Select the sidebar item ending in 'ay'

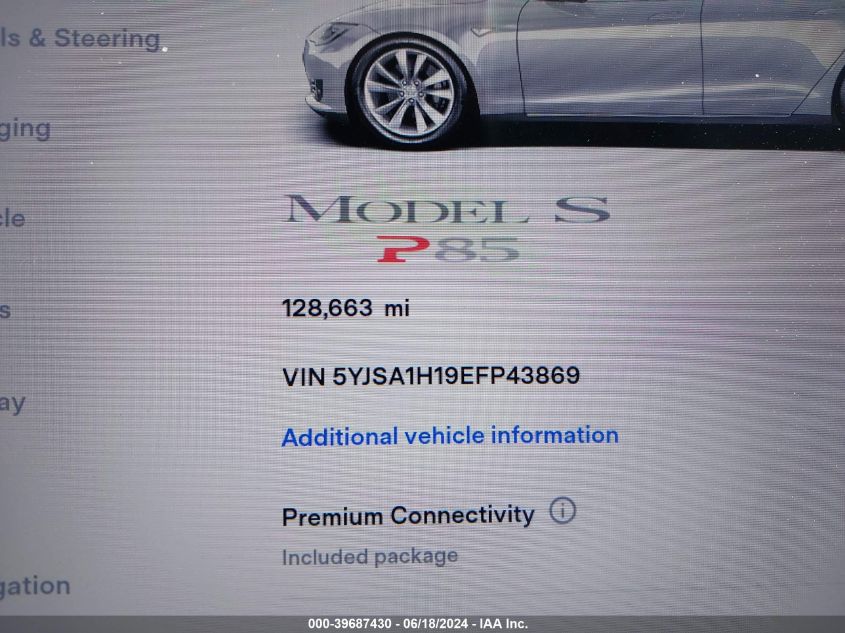[13, 404]
